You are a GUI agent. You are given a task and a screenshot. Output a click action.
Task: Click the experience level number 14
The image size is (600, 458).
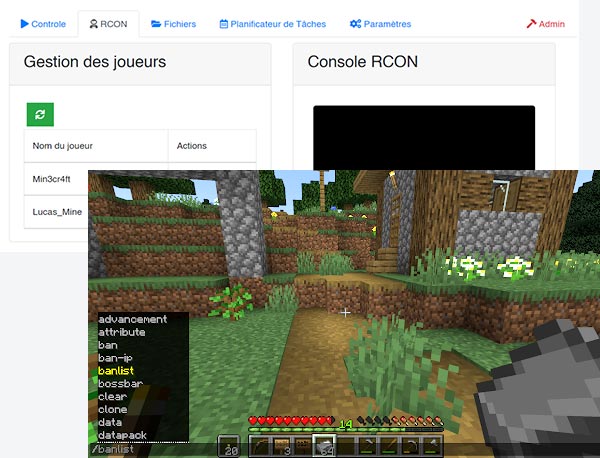346,425
